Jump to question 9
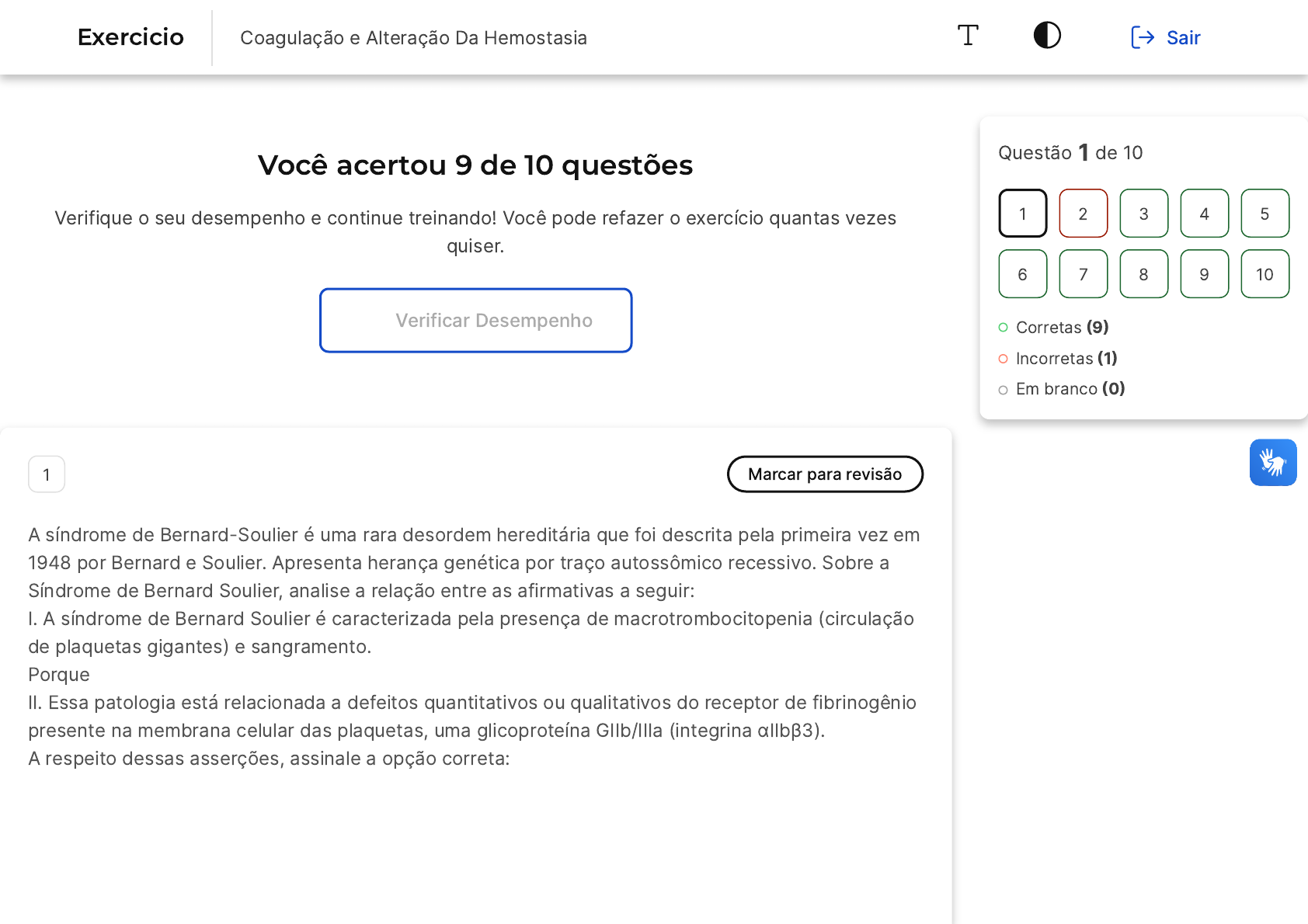 pos(1204,274)
